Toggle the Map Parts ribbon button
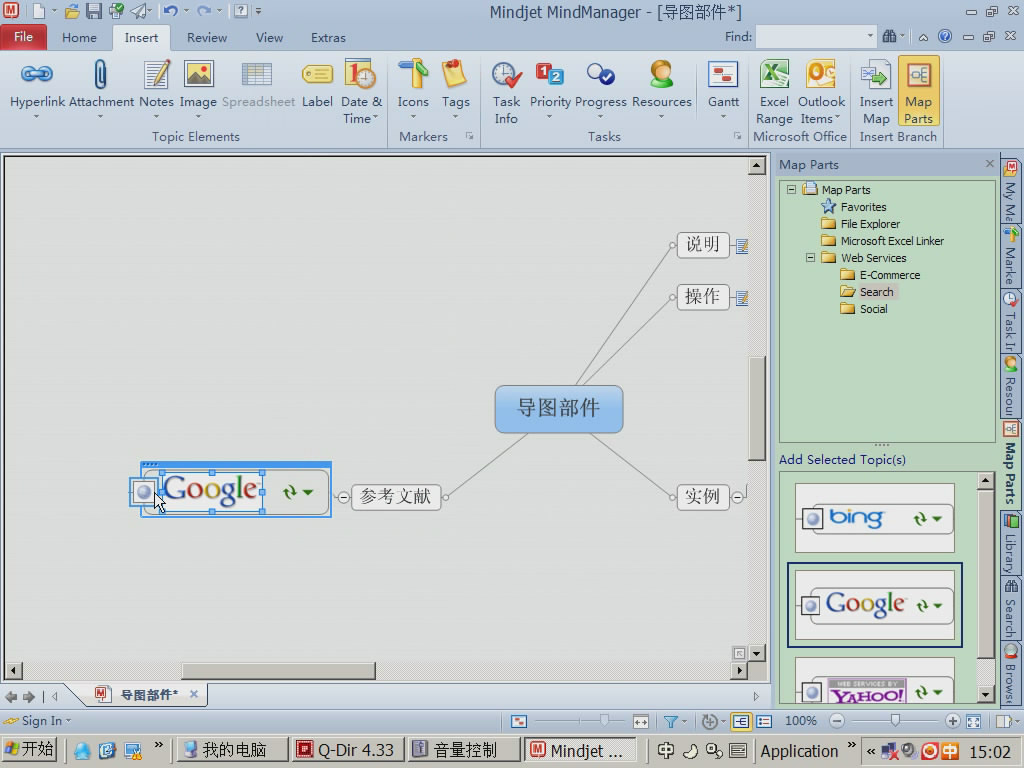This screenshot has height=768, width=1024. [918, 91]
